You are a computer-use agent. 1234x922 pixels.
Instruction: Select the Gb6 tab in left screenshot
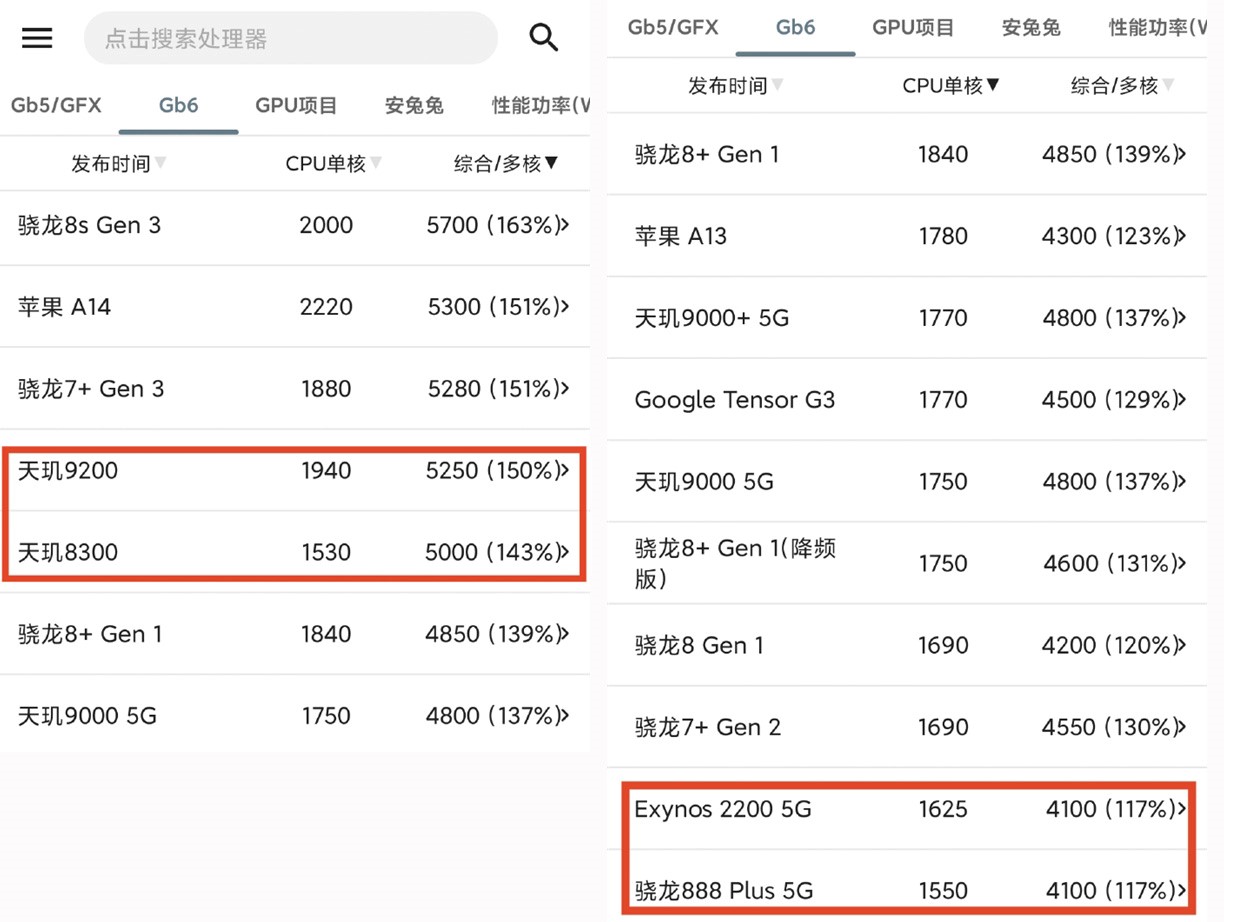click(x=179, y=105)
